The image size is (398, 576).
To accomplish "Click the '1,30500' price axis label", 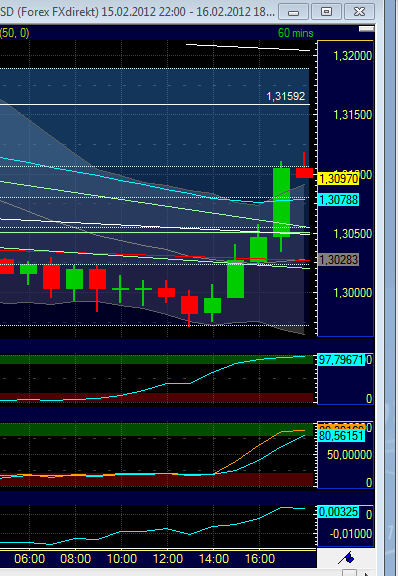I will 352,234.
